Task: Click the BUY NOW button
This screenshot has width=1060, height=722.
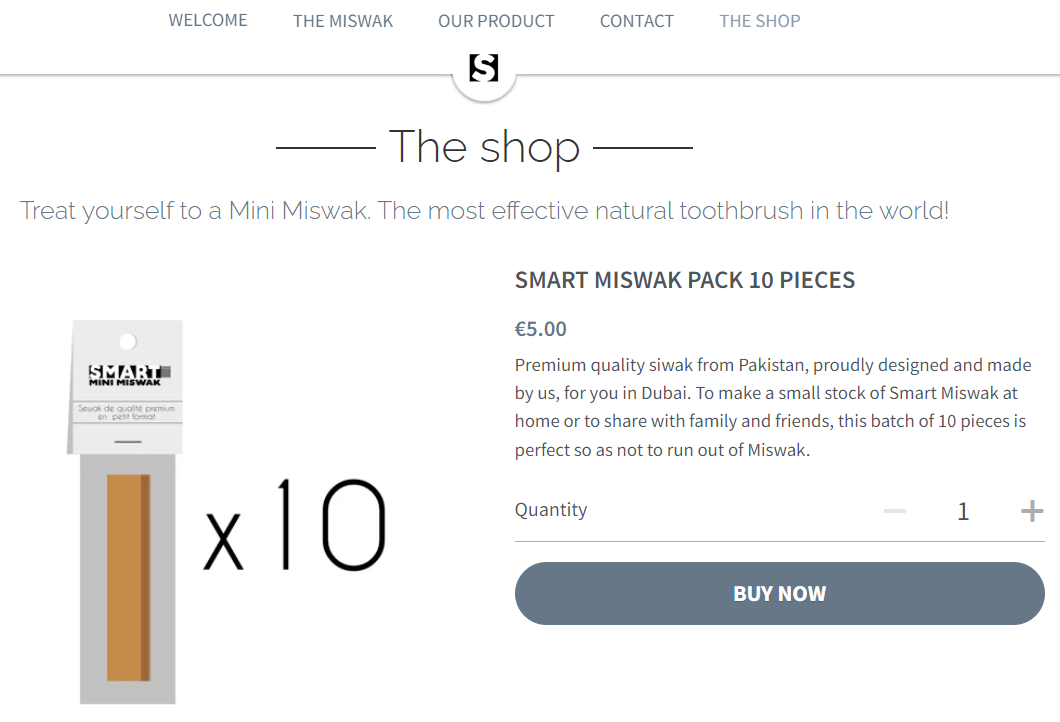Action: (x=780, y=593)
